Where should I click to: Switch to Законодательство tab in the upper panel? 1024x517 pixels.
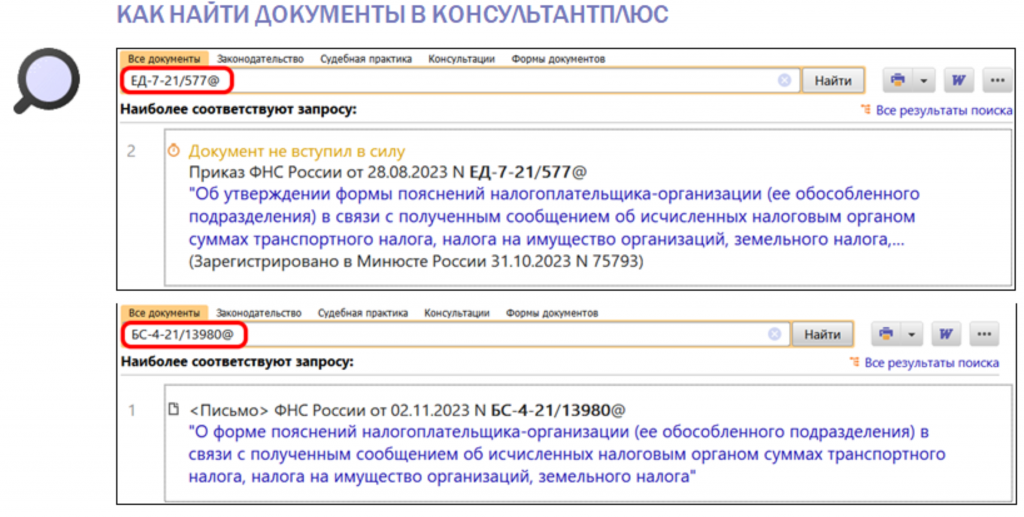point(260,59)
